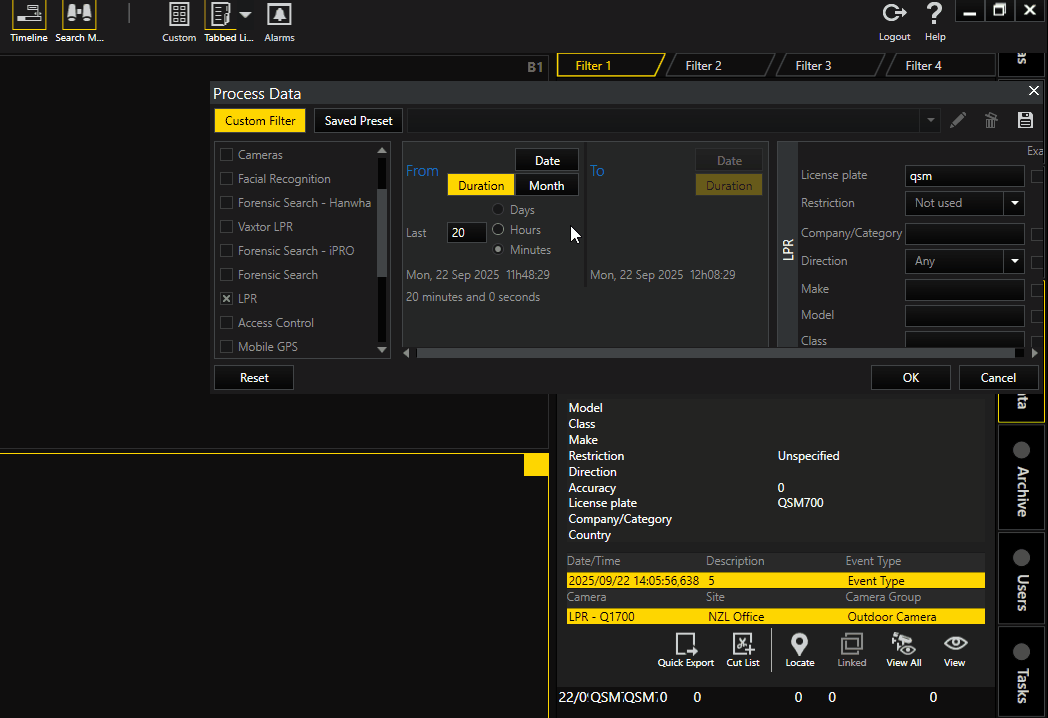The height and width of the screenshot is (718, 1048).
Task: Enable the Facial Recognition checkbox
Action: (227, 179)
